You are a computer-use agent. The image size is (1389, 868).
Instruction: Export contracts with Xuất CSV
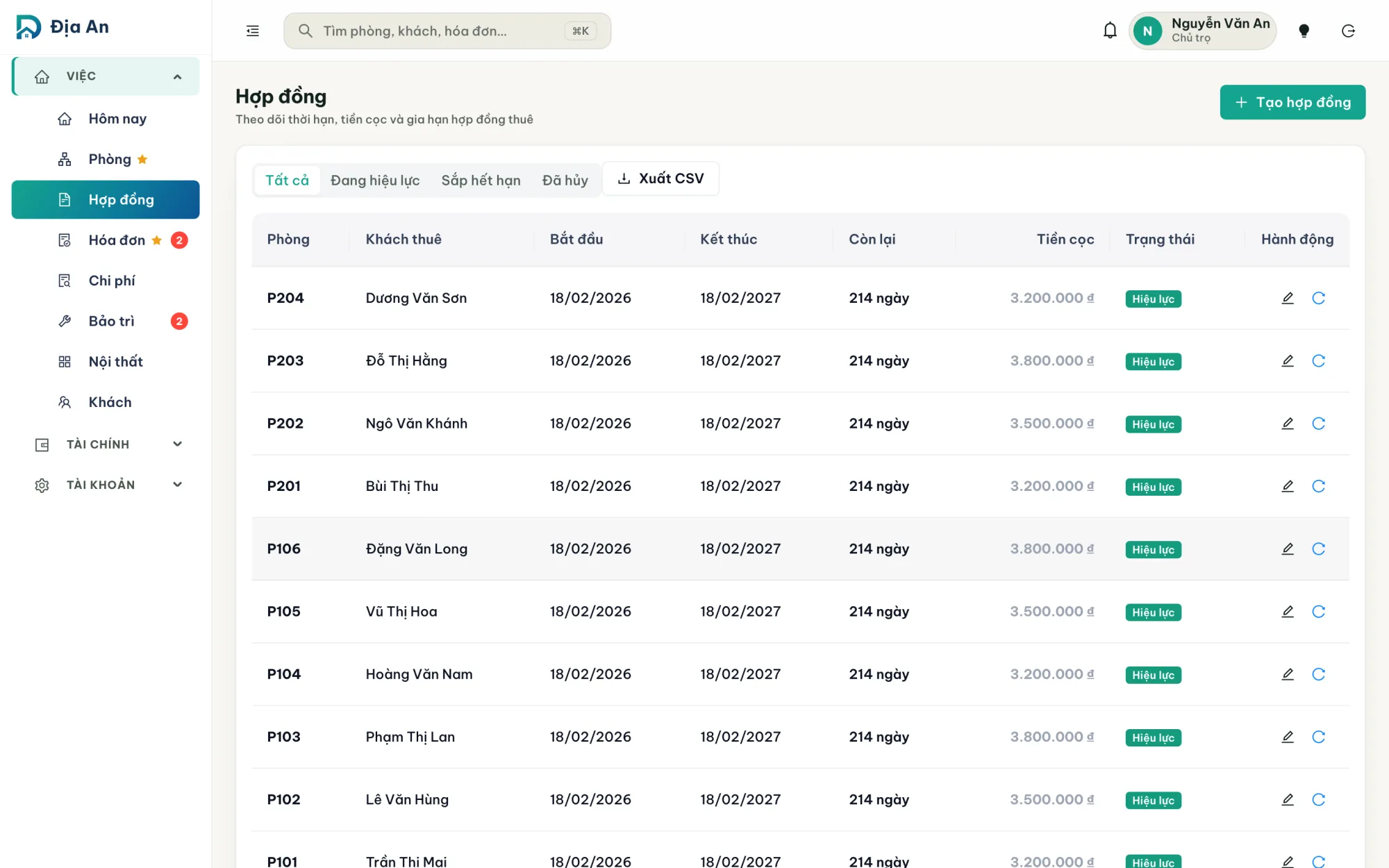pos(660,178)
